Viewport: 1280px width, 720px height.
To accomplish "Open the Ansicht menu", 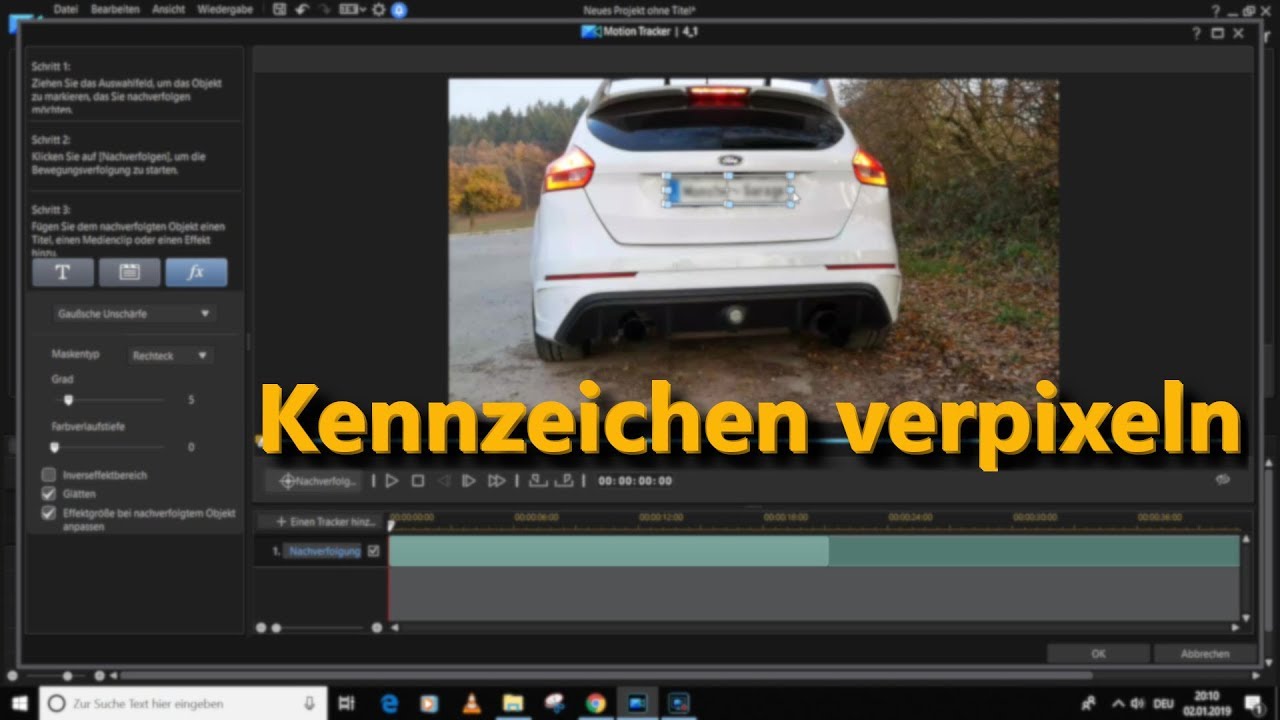I will click(x=169, y=9).
